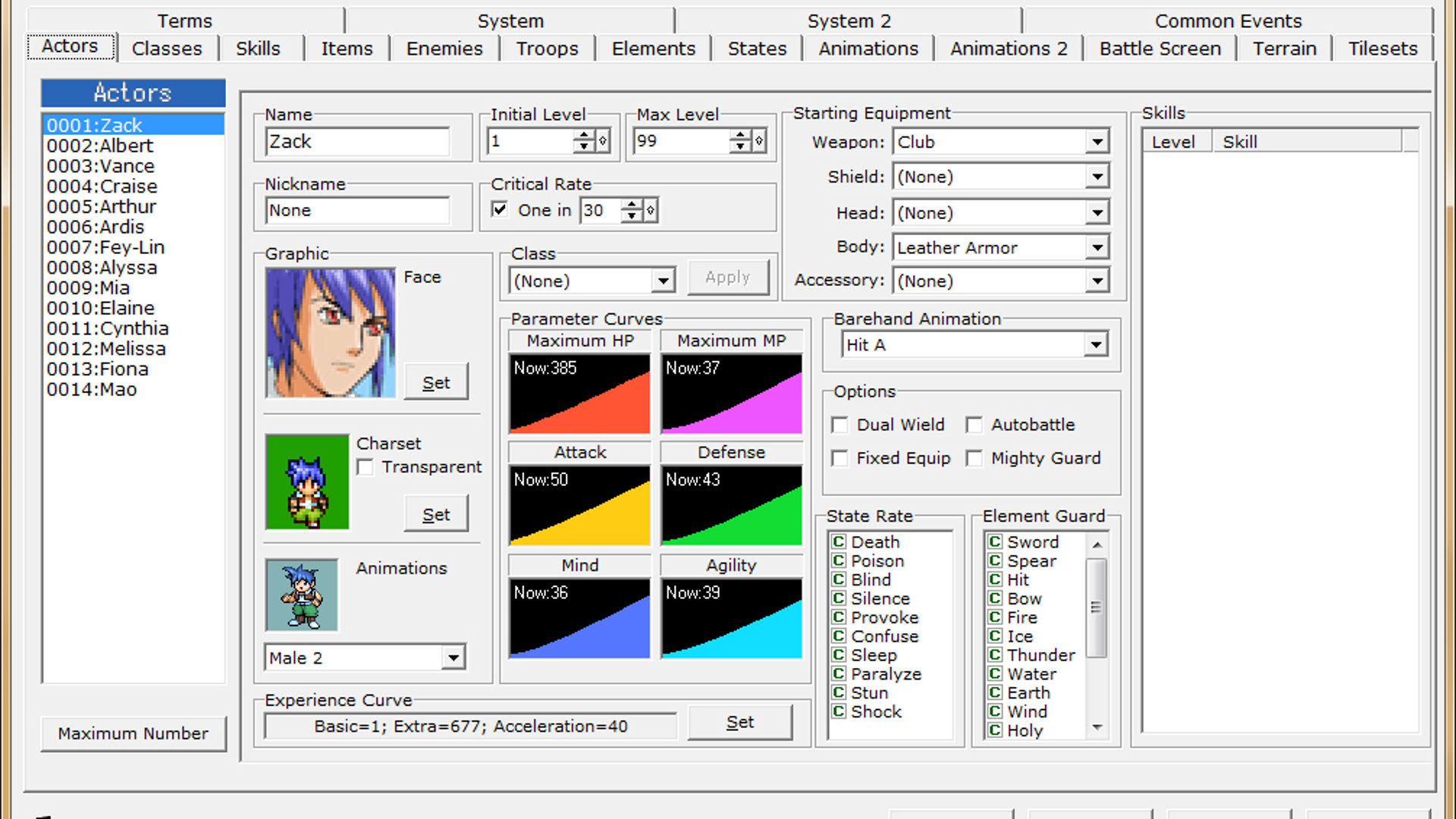Click the charset sprite on green background

pyautogui.click(x=307, y=482)
